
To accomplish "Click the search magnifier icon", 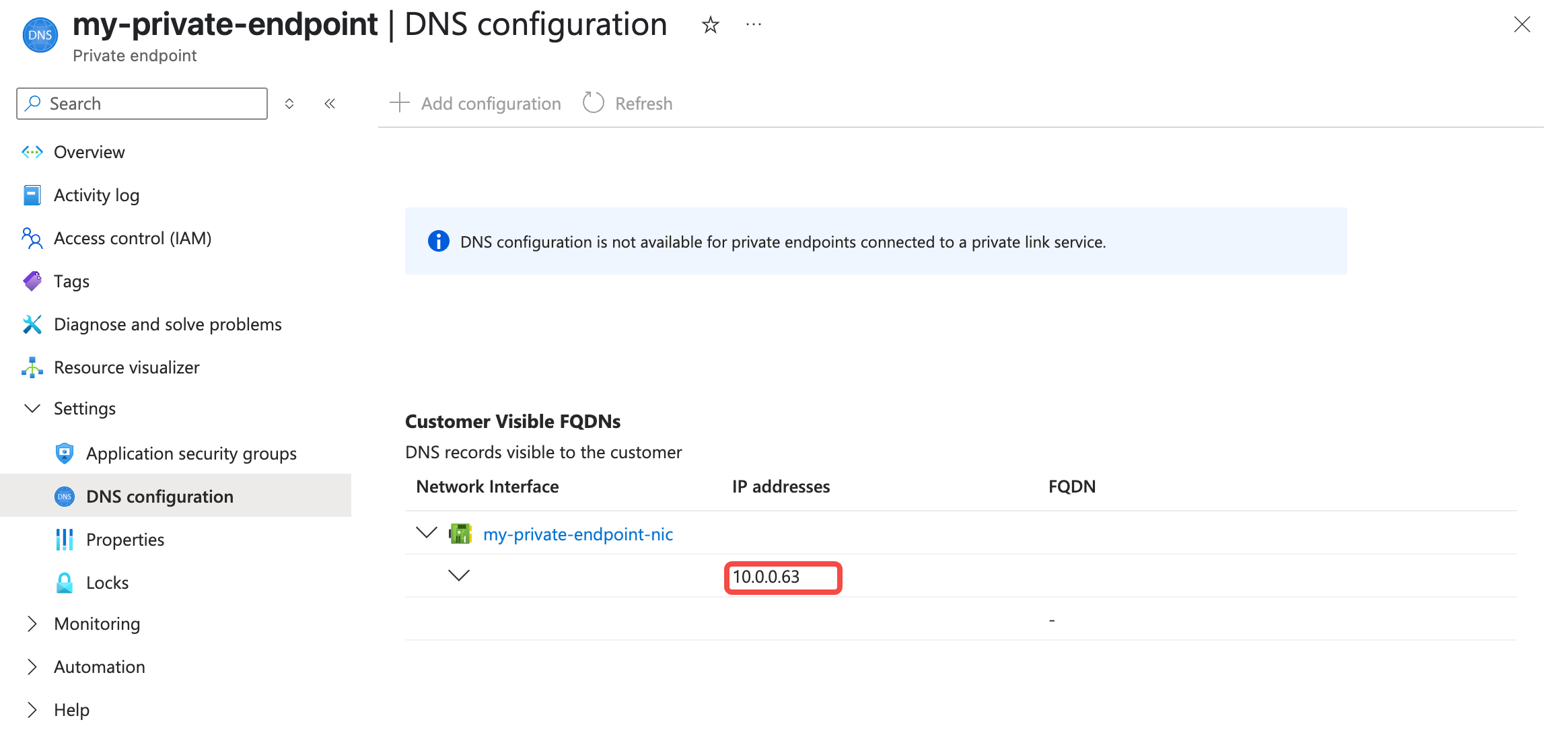I will pos(33,103).
